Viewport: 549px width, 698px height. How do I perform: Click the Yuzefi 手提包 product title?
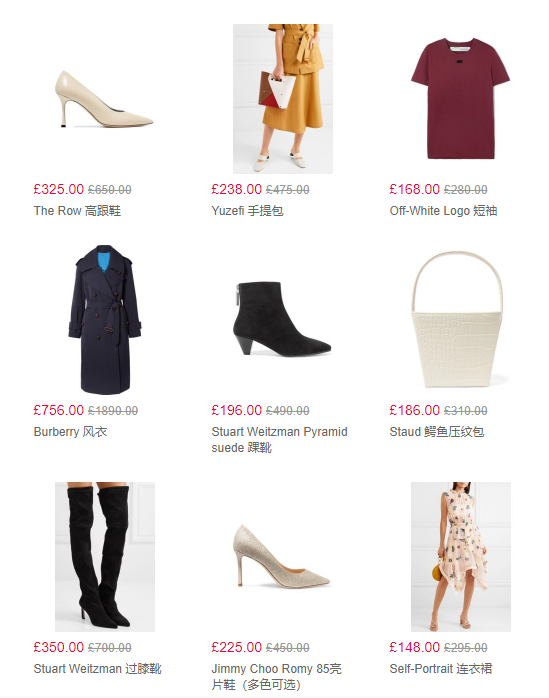pyautogui.click(x=248, y=211)
